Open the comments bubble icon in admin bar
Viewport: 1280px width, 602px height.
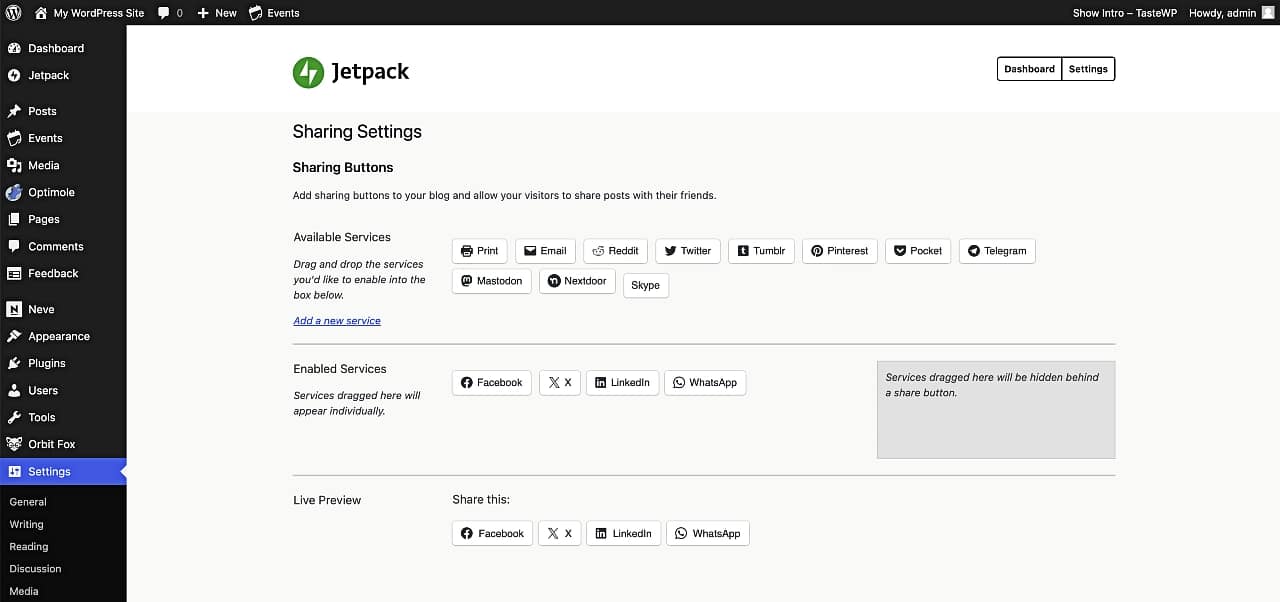click(x=164, y=13)
